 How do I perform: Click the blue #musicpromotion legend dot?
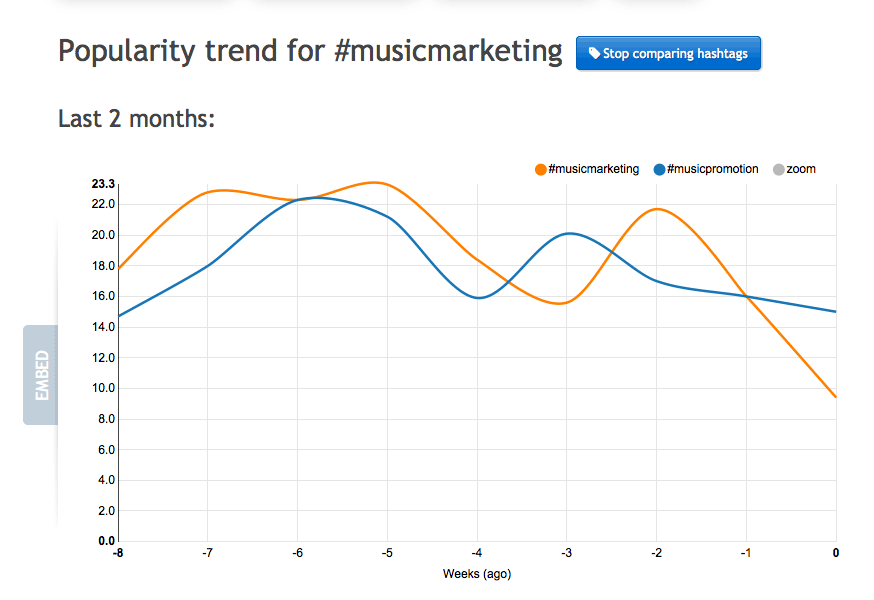659,170
